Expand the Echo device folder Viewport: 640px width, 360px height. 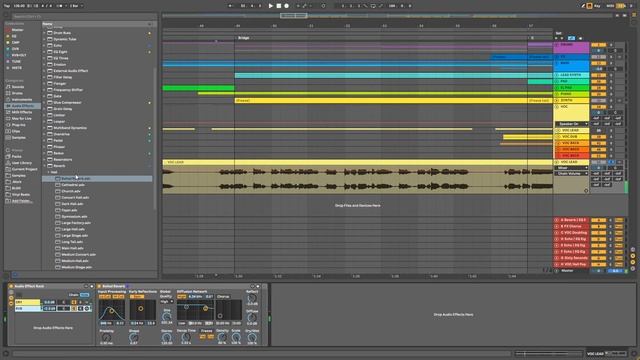[x=44, y=46]
